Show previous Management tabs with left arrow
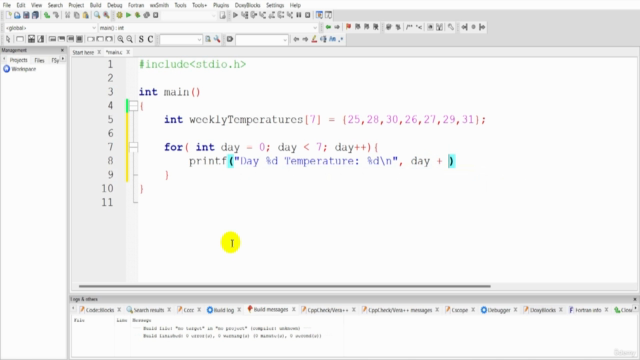This screenshot has width=640, height=360. tap(4, 60)
